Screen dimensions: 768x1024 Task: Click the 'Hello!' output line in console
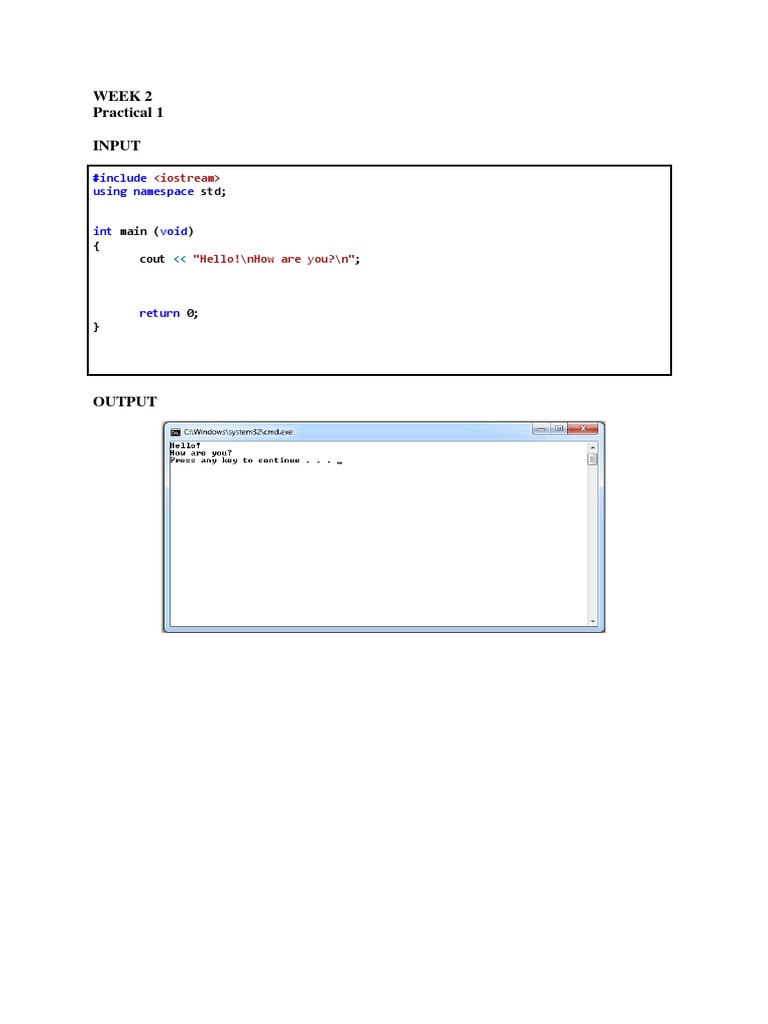[x=185, y=445]
